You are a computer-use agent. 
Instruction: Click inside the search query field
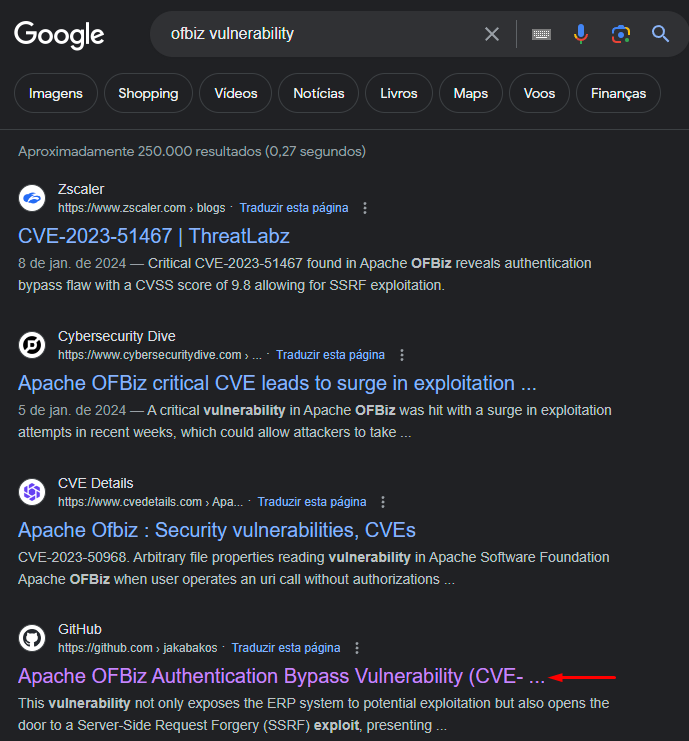[x=320, y=34]
